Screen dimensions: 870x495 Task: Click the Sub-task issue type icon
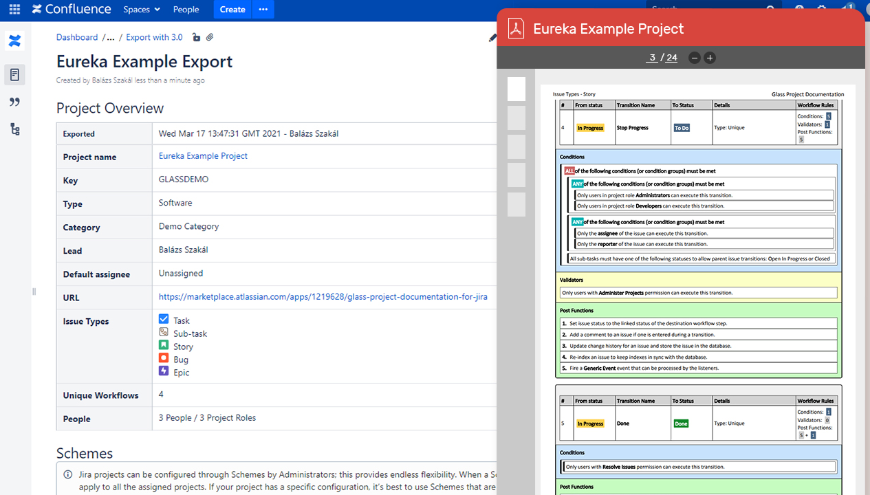click(x=164, y=332)
